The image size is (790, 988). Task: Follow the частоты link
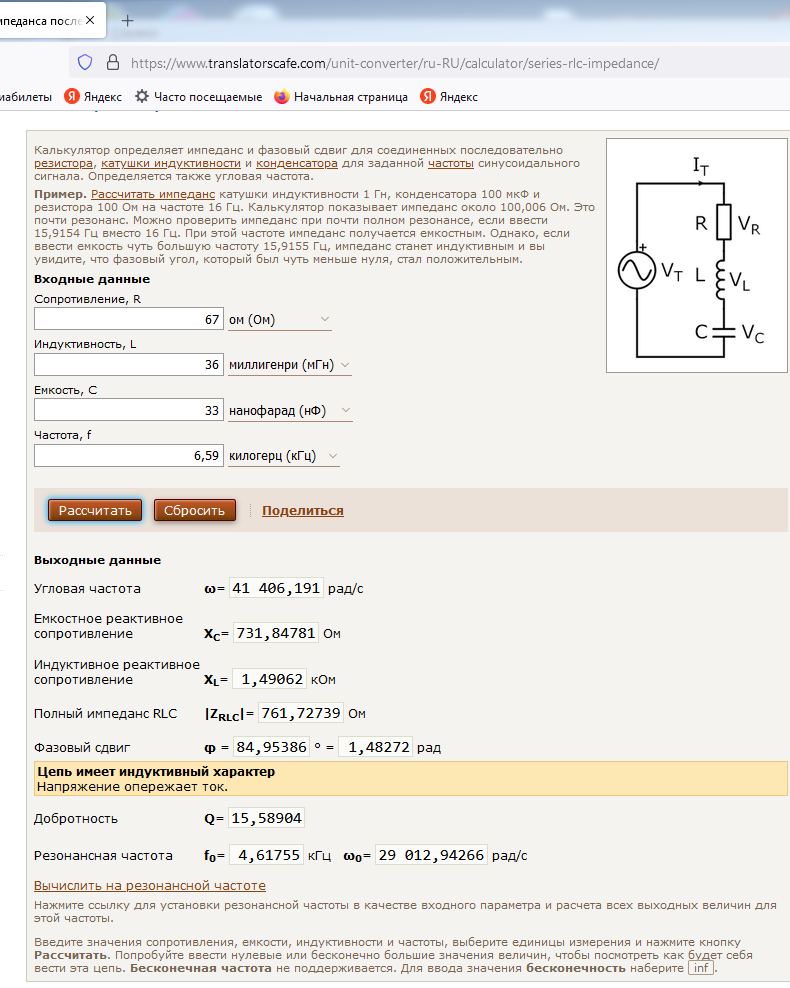point(450,163)
